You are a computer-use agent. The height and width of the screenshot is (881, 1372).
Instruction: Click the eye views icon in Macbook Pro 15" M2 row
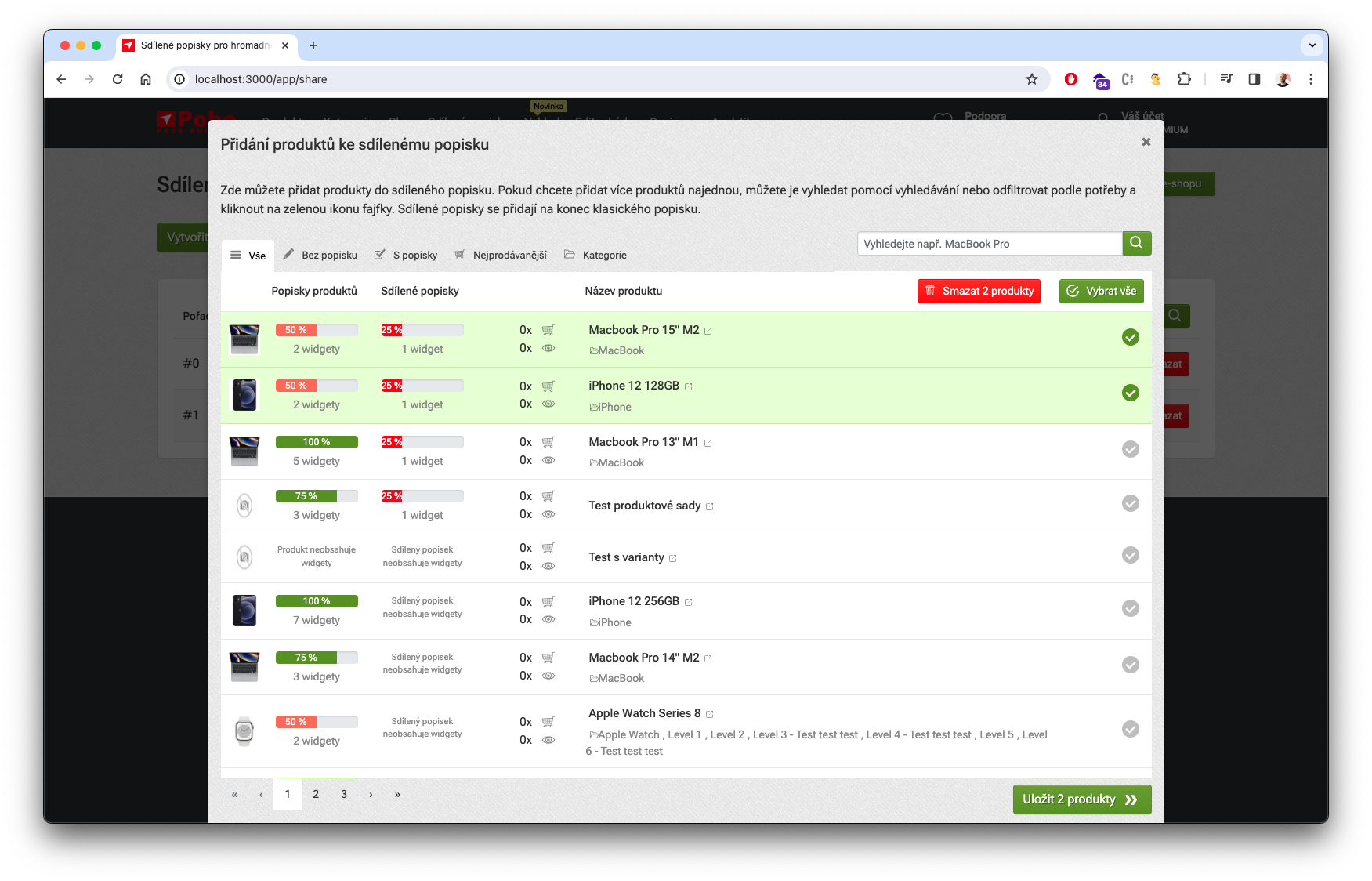tap(548, 348)
